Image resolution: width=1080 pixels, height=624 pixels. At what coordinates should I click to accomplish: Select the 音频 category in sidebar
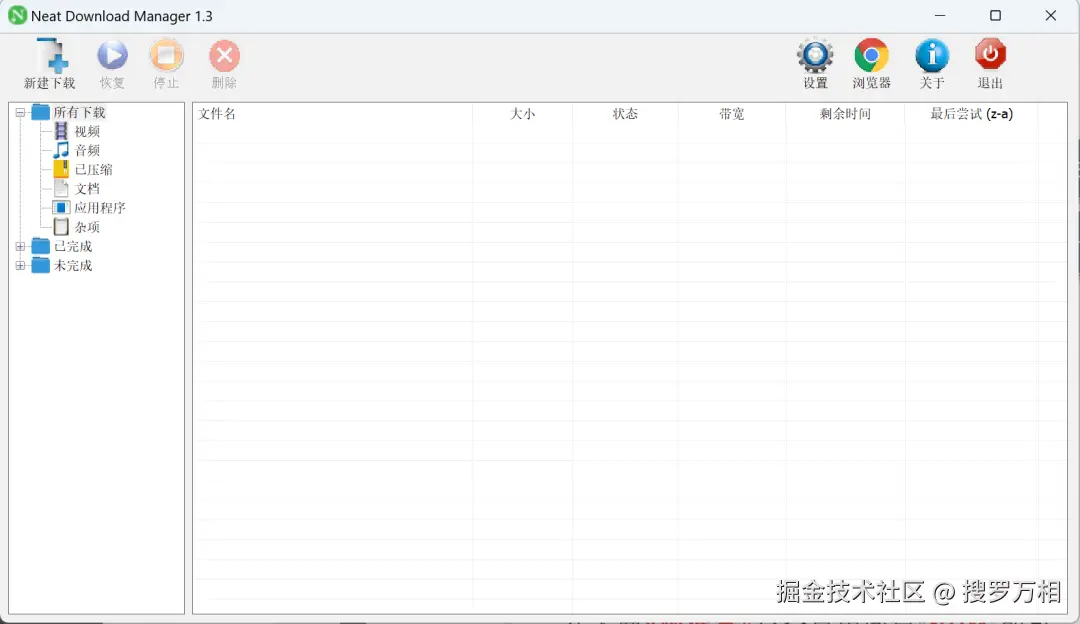tap(85, 150)
